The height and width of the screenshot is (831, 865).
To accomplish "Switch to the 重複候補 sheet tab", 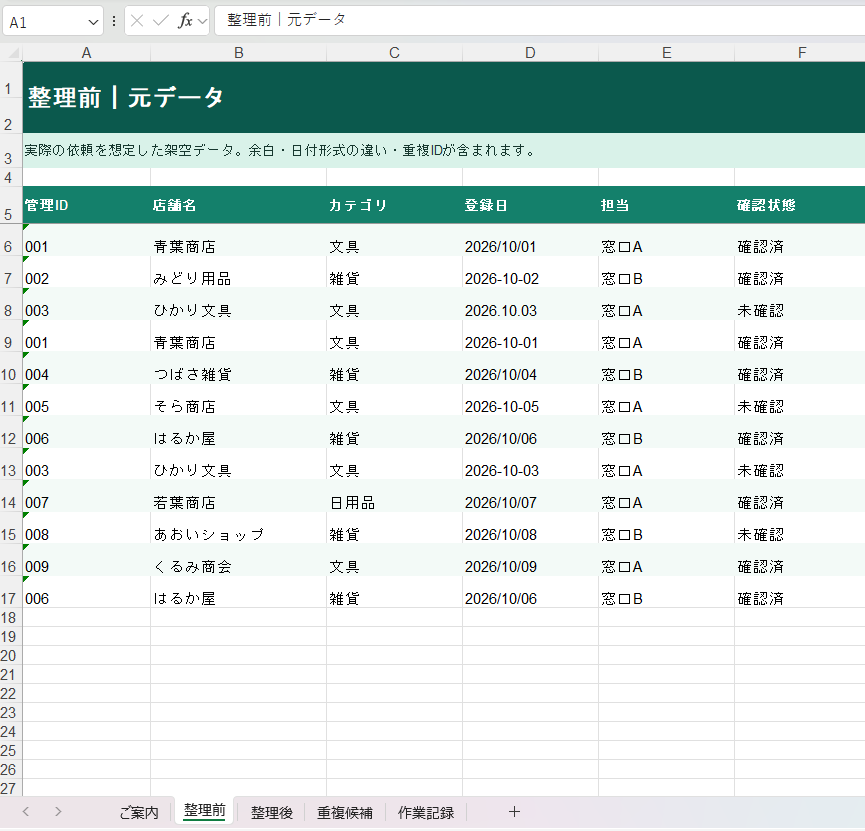I will point(344,812).
